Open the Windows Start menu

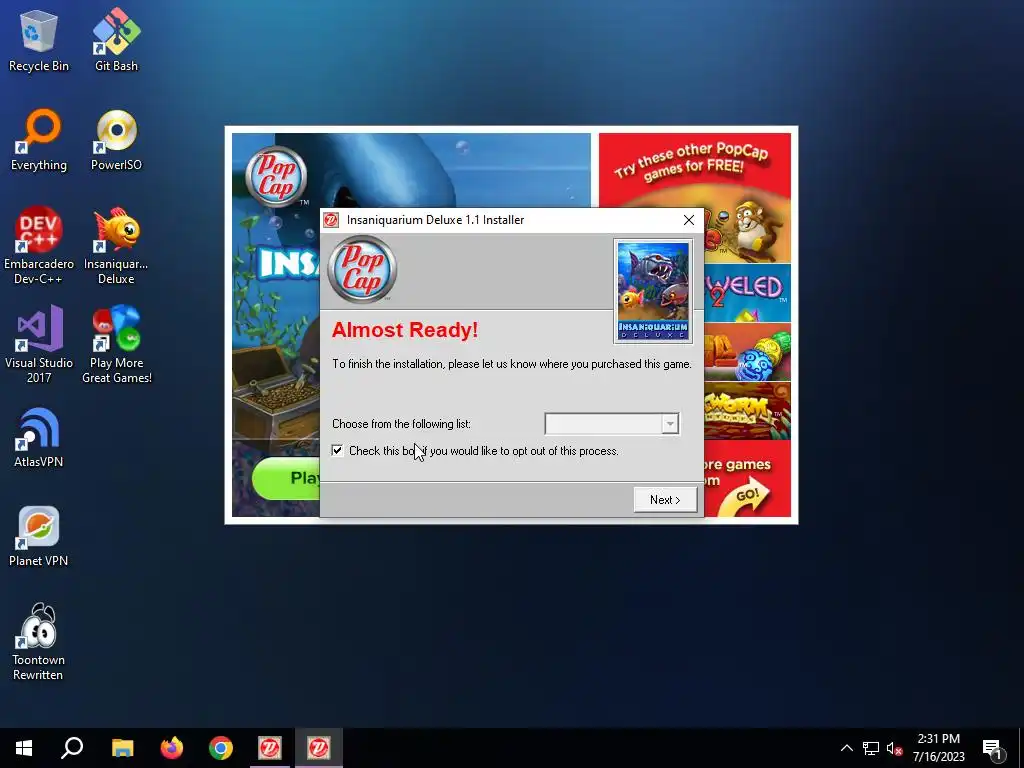pyautogui.click(x=24, y=748)
